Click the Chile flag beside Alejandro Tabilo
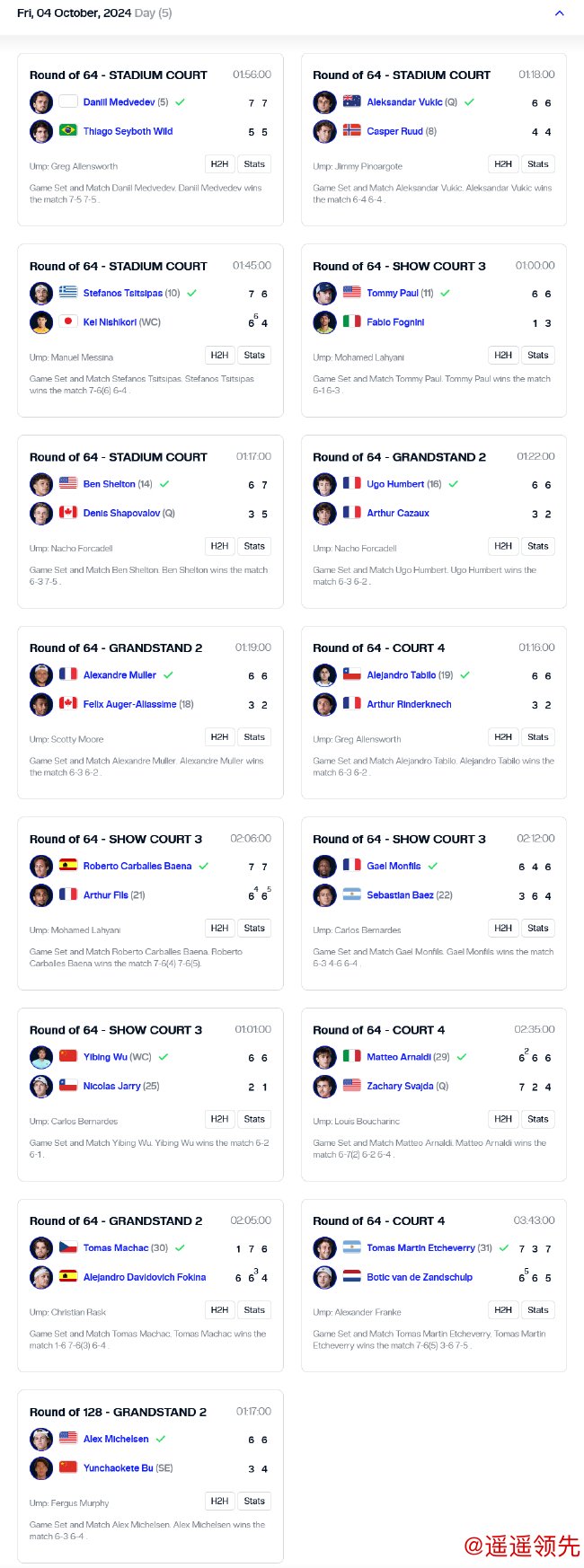The width and height of the screenshot is (584, 1568). (x=352, y=675)
